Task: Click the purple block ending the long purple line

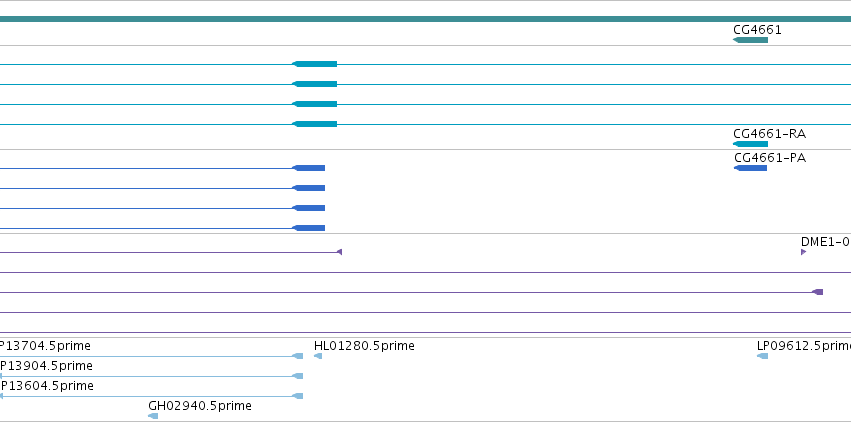Action: pos(817,292)
